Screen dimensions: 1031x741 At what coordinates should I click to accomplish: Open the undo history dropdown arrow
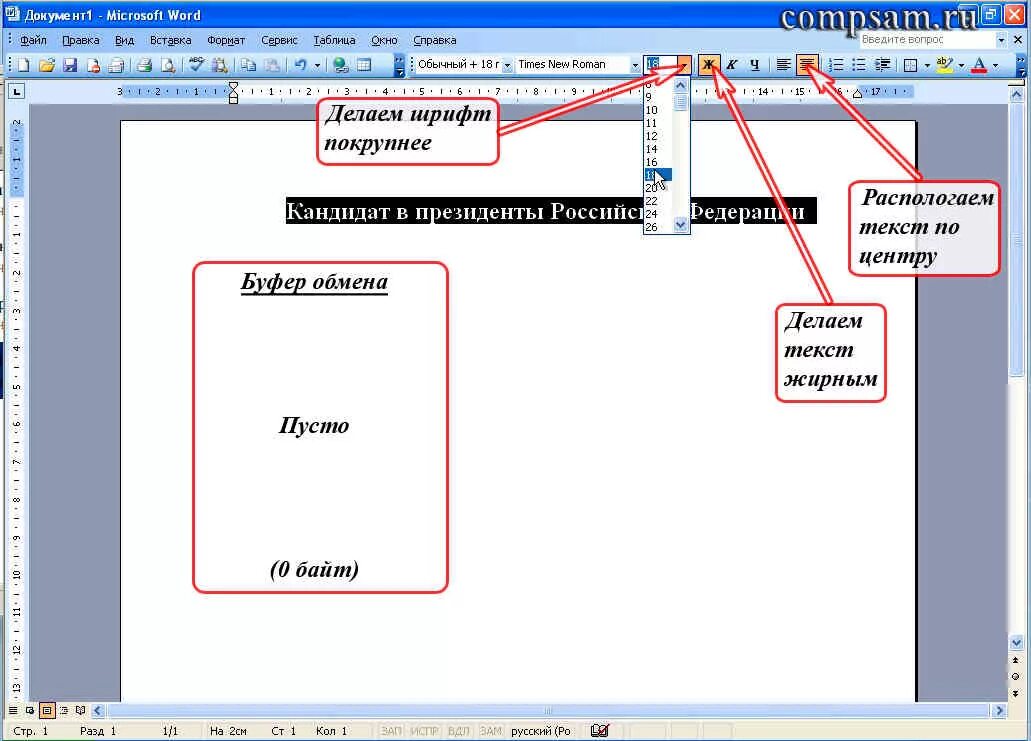317,64
